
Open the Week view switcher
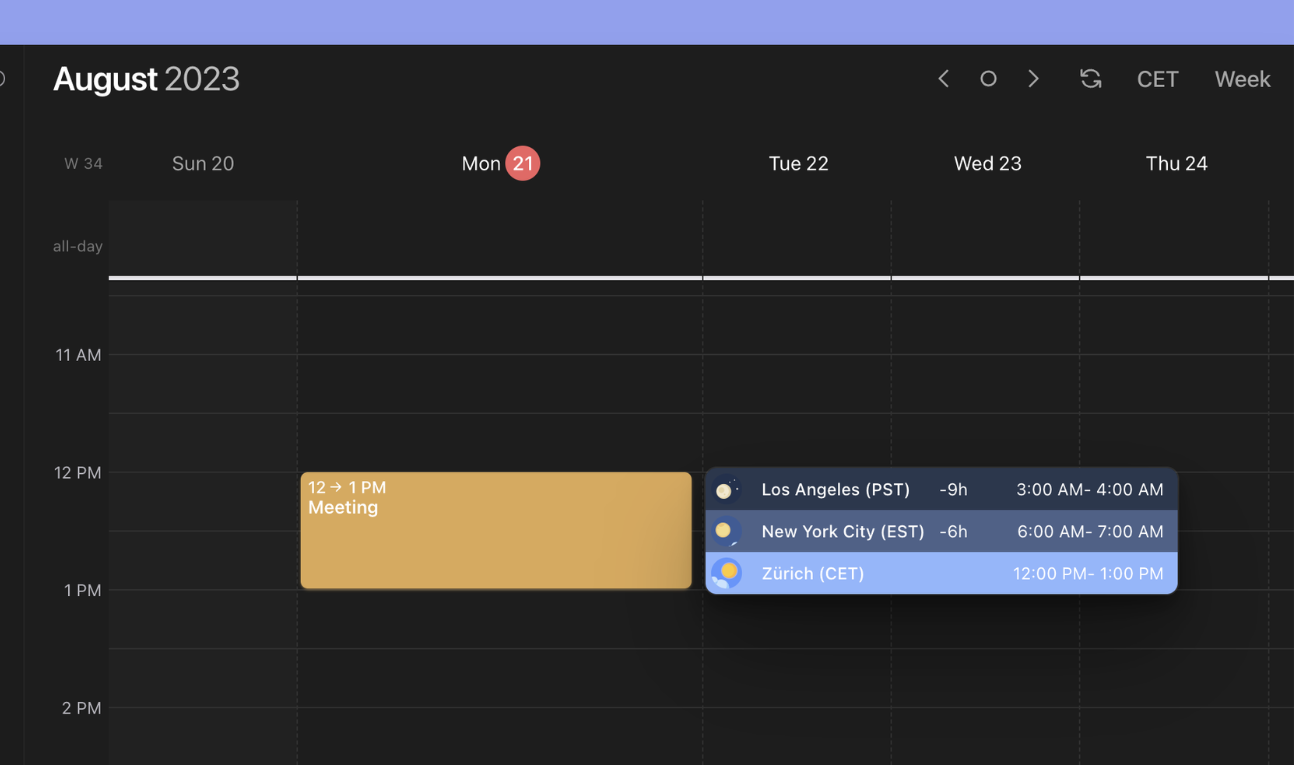click(1242, 79)
